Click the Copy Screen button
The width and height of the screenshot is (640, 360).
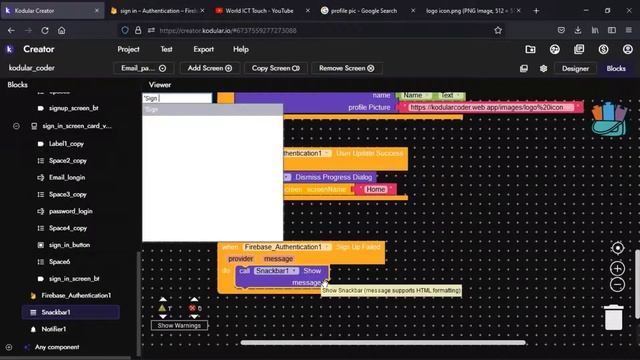pos(276,68)
